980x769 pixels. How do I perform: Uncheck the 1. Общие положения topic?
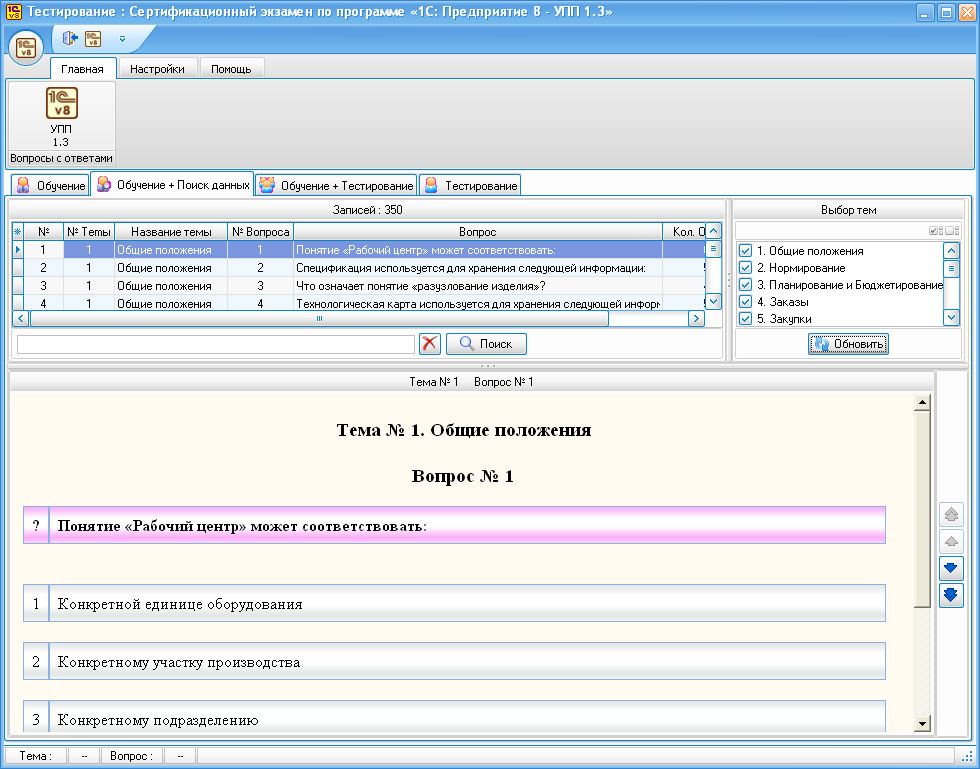[745, 251]
